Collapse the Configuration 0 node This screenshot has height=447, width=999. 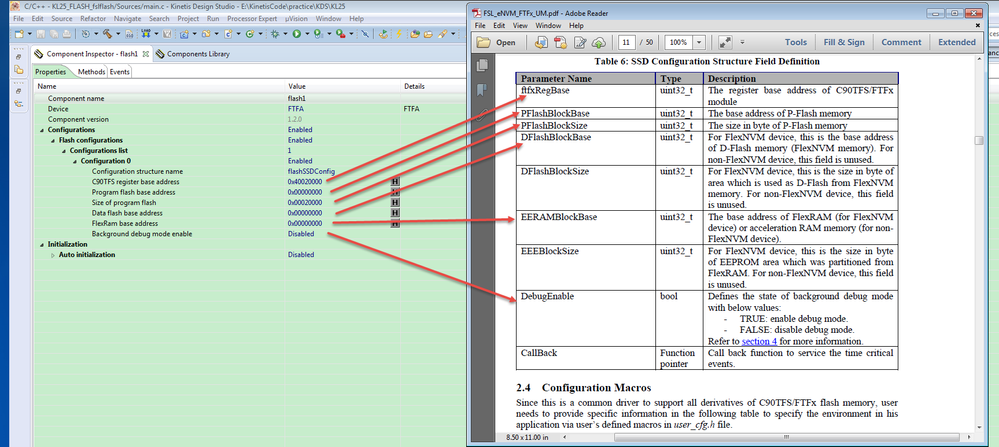(x=73, y=161)
